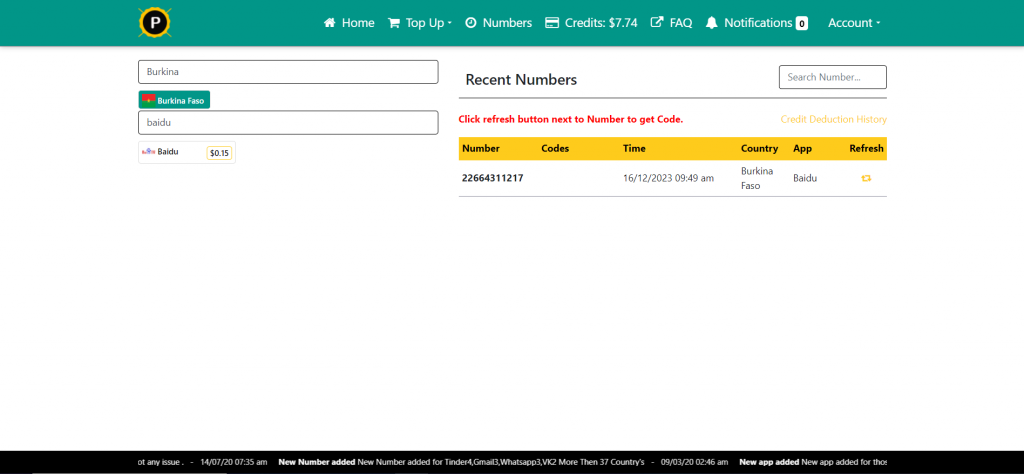Expand the Account dropdown
Viewport: 1024px width, 474px height.
coord(854,23)
